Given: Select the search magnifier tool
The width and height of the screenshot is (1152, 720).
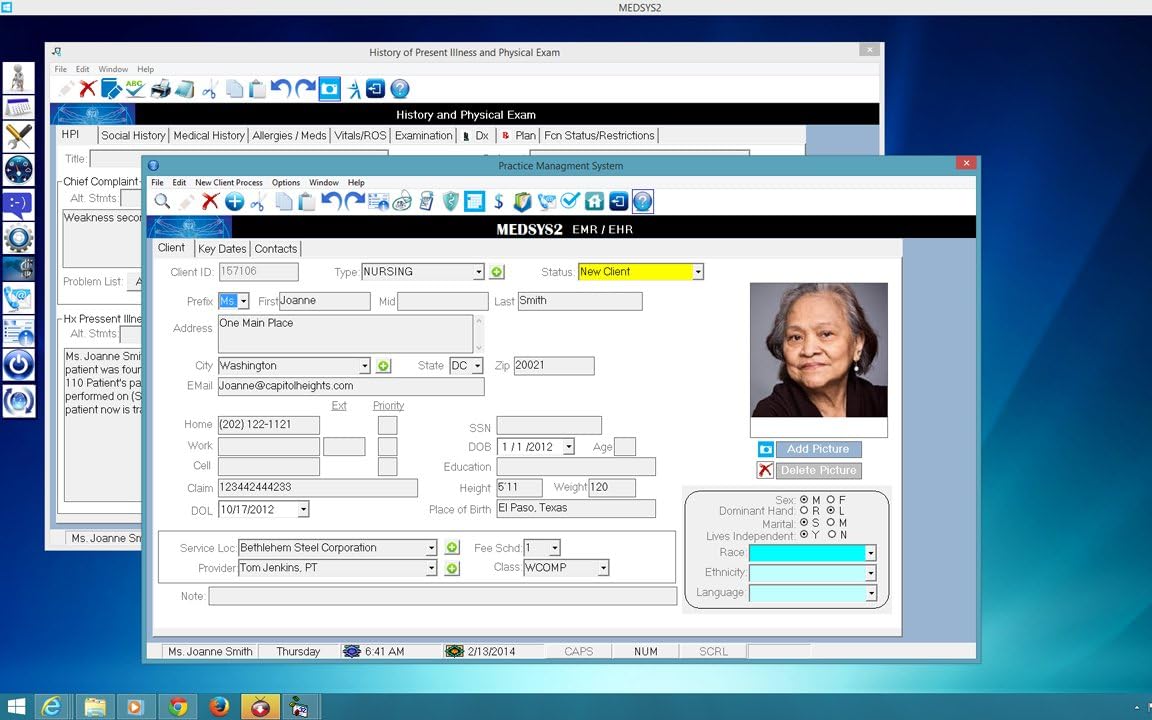Looking at the screenshot, I should (x=163, y=201).
